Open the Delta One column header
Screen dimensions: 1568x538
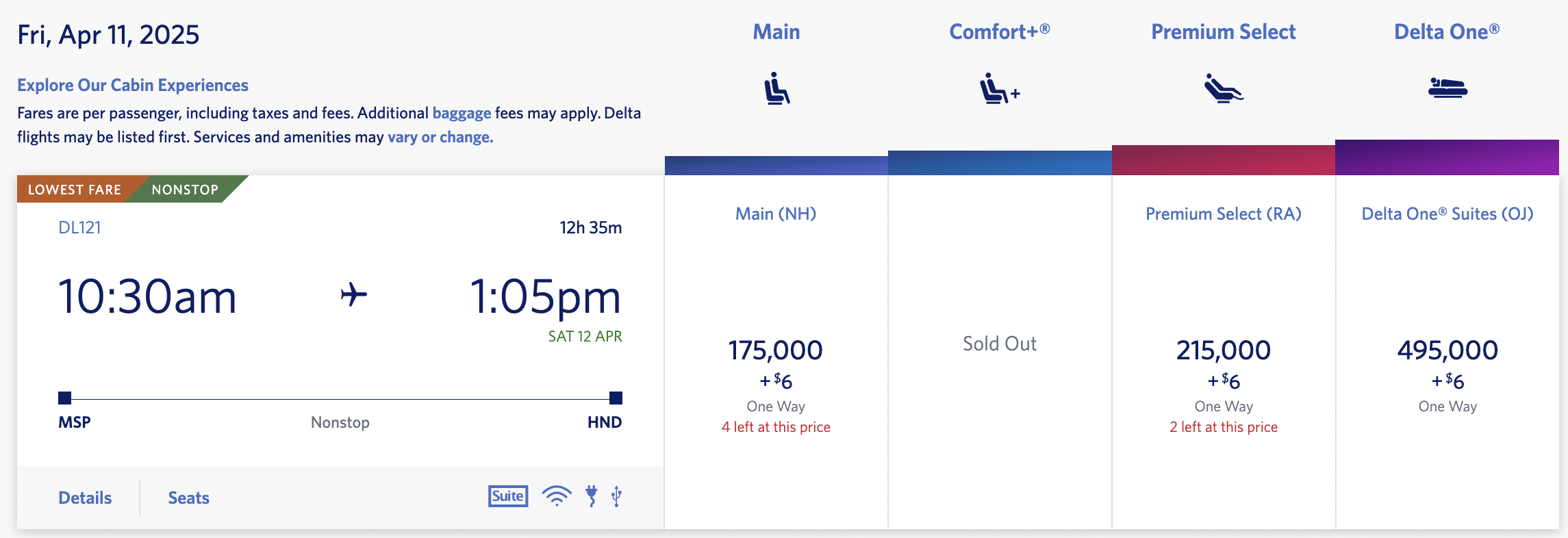point(1447,32)
